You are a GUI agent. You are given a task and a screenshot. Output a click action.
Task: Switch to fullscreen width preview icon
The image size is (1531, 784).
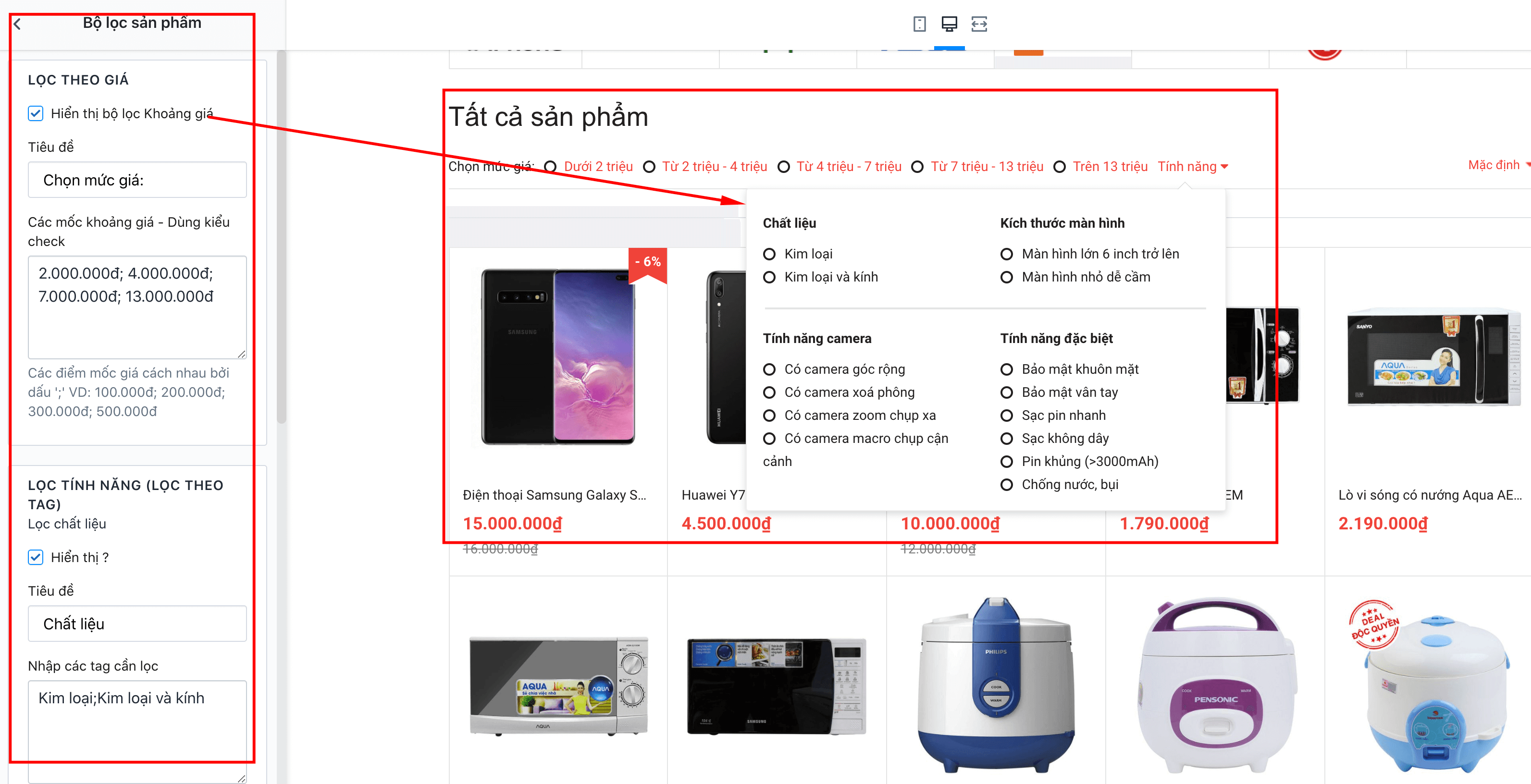click(x=979, y=24)
